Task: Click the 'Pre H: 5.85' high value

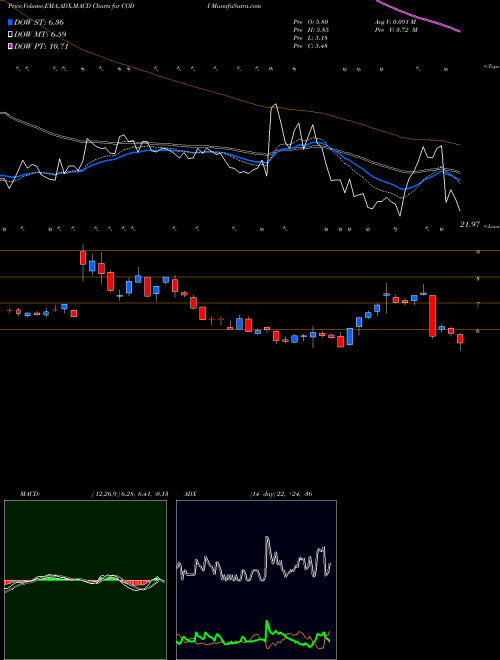Action: click(311, 30)
